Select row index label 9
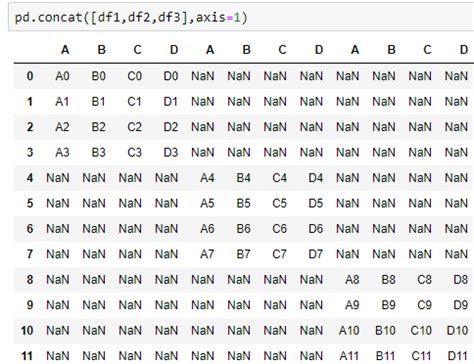 (30, 305)
